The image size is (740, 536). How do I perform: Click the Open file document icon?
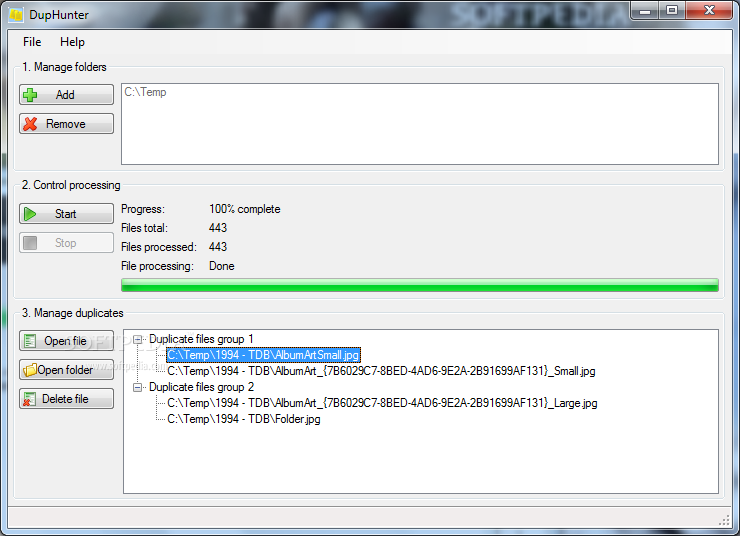[30, 341]
